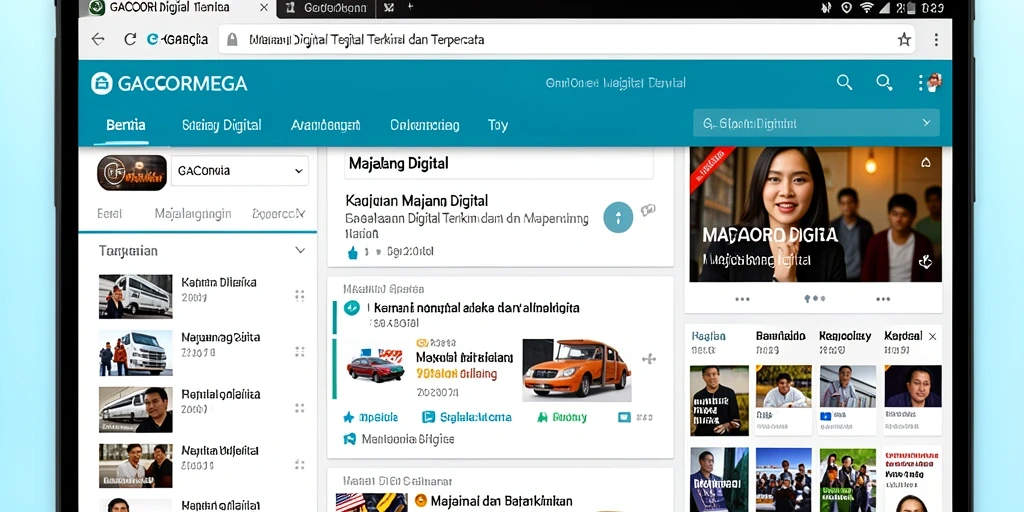Viewport: 1024px width, 512px height.
Task: Expand the Glapria Digintat dropdown in header
Action: (x=816, y=123)
